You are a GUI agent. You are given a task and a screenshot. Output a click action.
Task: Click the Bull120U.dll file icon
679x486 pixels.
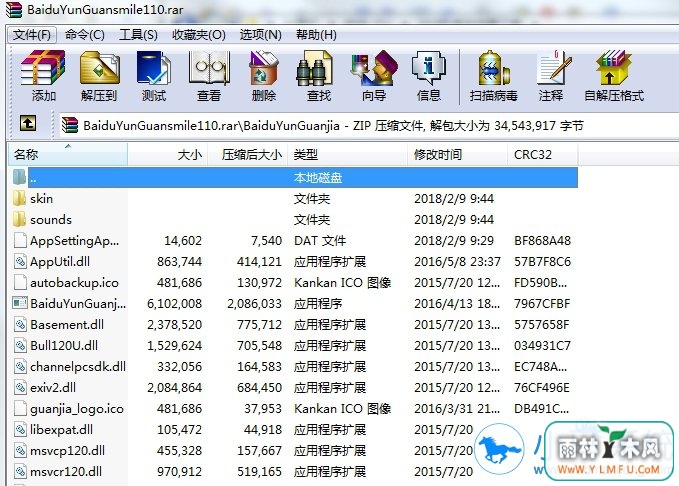20,346
